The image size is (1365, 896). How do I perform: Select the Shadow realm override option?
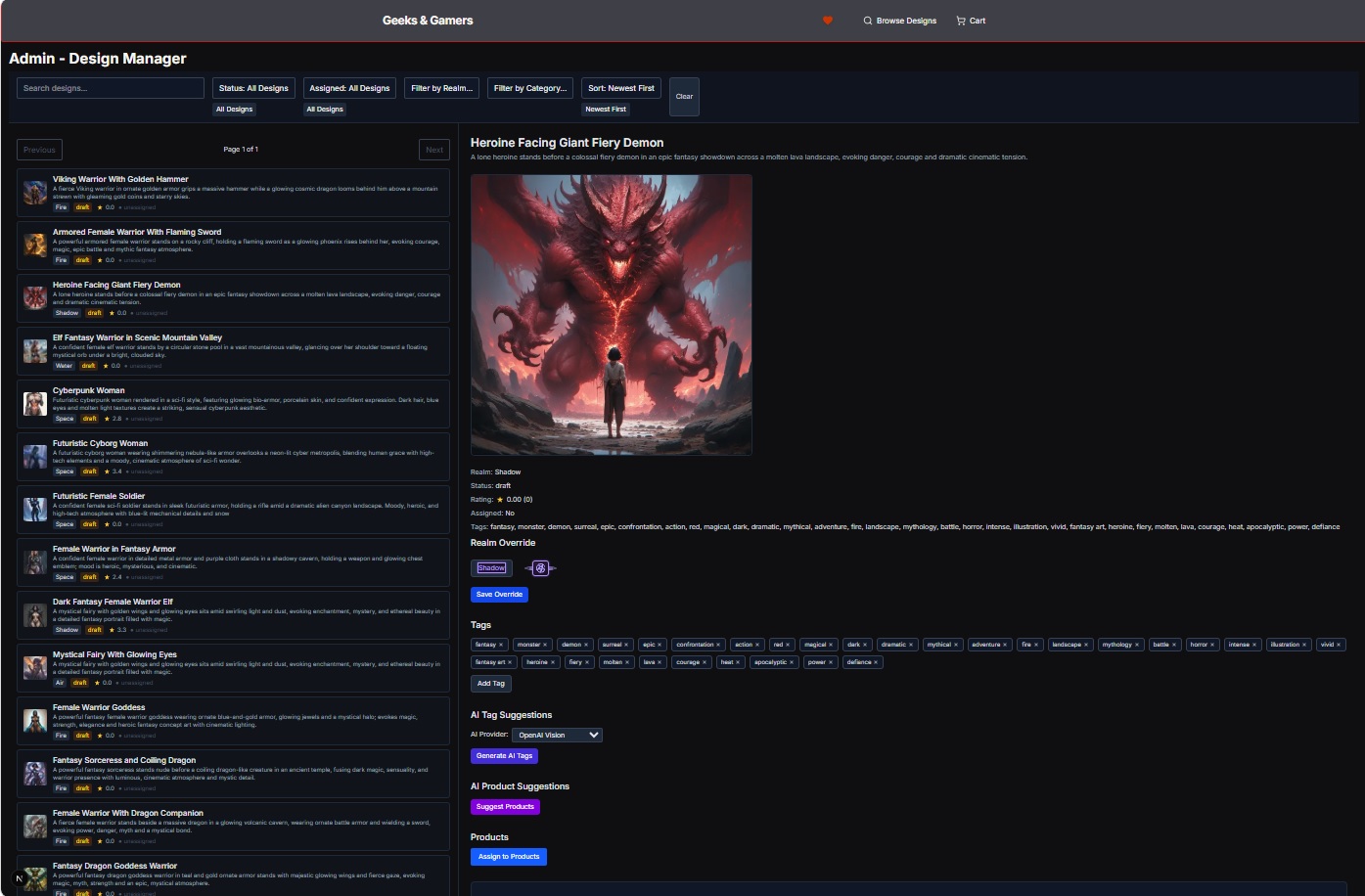coord(491,568)
